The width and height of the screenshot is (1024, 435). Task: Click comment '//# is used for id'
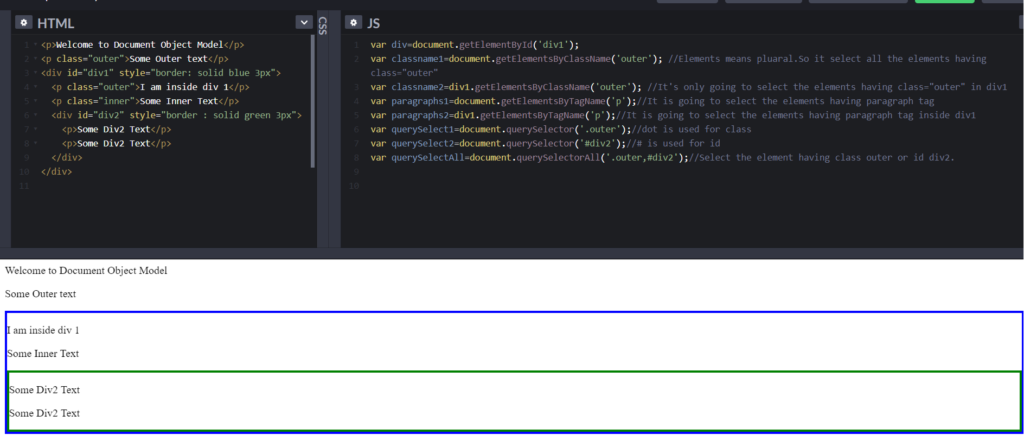click(x=675, y=144)
